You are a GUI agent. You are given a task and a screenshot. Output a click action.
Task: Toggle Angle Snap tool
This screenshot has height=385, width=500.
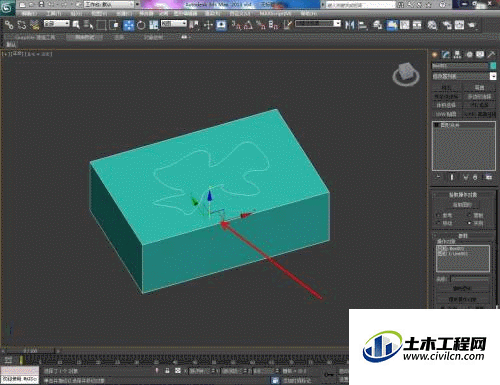click(248, 25)
